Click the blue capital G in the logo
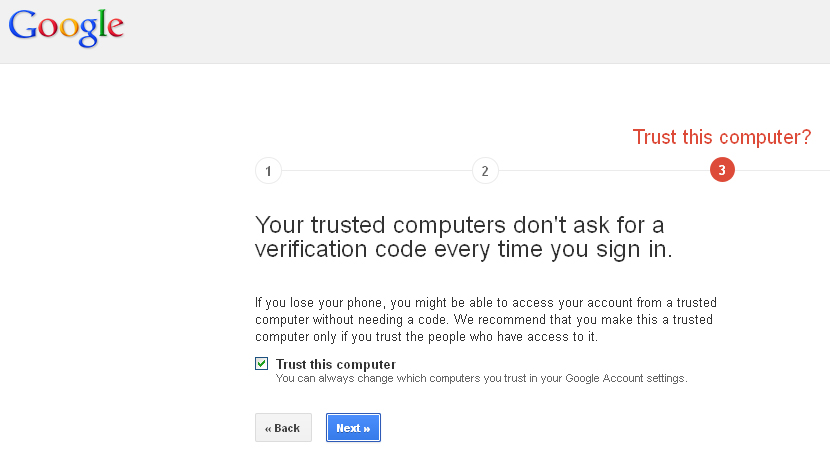The width and height of the screenshot is (830, 459). point(22,26)
